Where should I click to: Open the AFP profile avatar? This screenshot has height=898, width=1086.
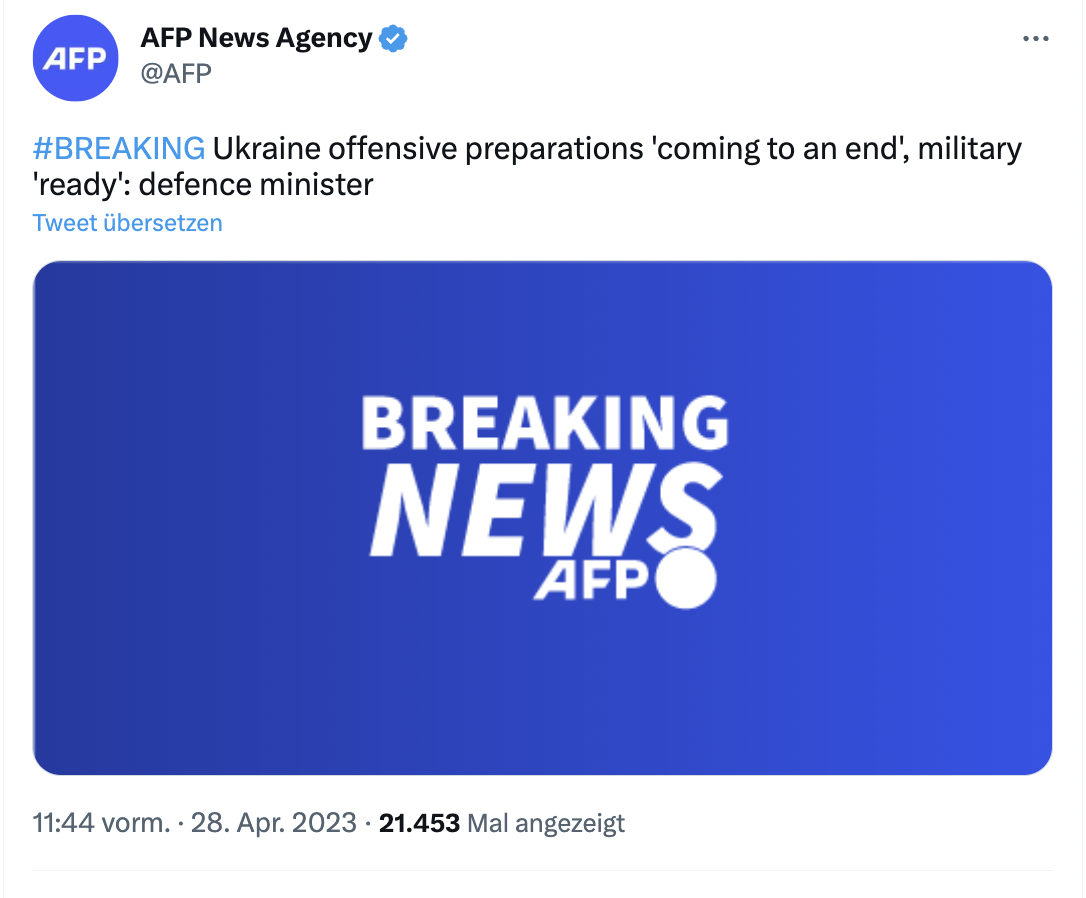[x=76, y=58]
